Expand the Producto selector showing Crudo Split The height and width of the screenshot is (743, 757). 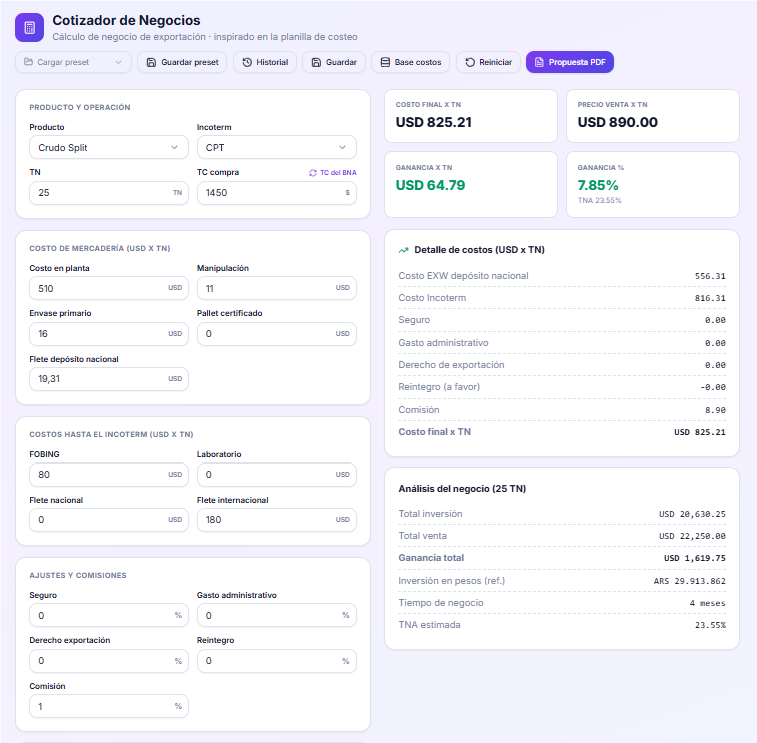(x=109, y=148)
